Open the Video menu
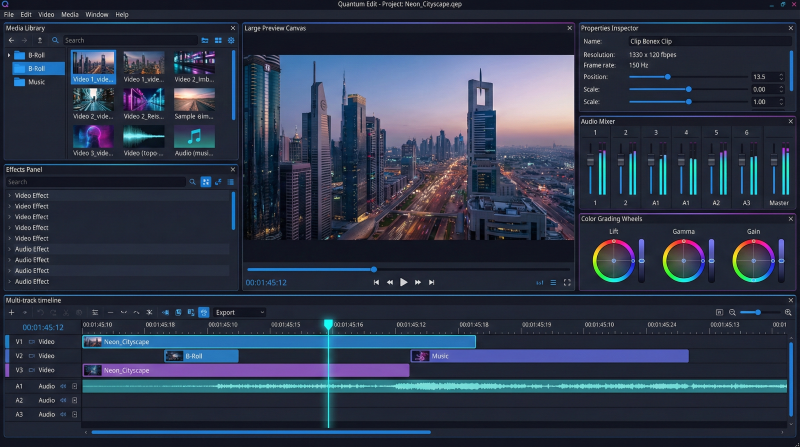Screen dimensions: 800x447 (x=46, y=14)
